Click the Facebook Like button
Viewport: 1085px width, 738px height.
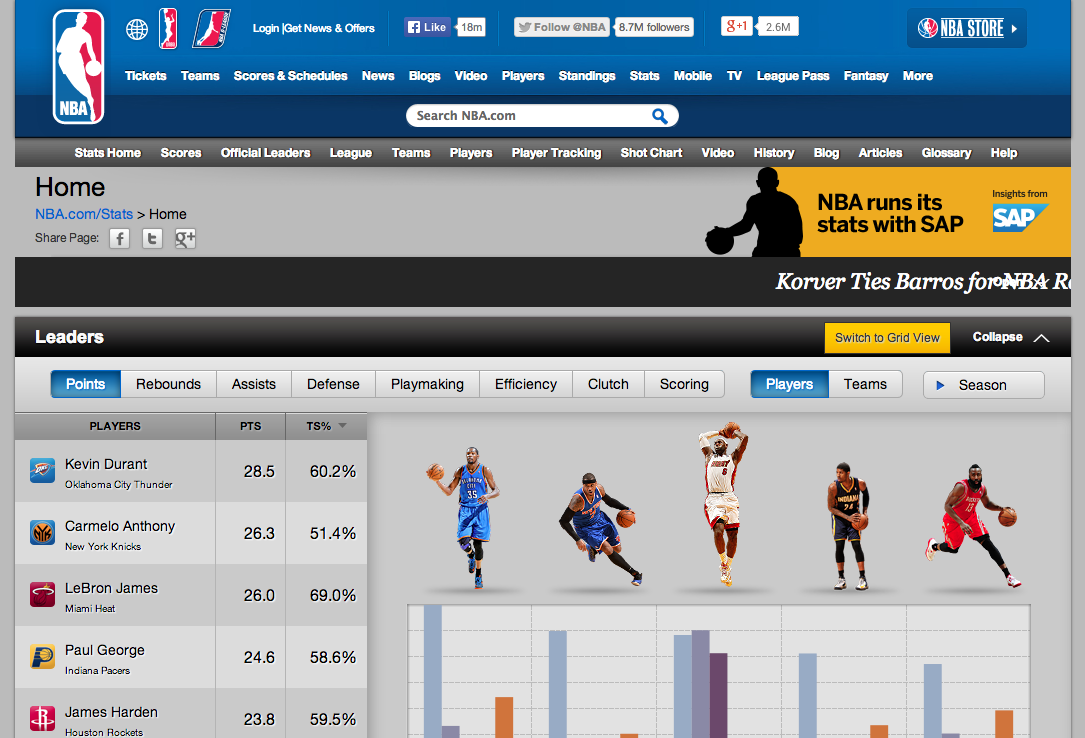(x=427, y=27)
